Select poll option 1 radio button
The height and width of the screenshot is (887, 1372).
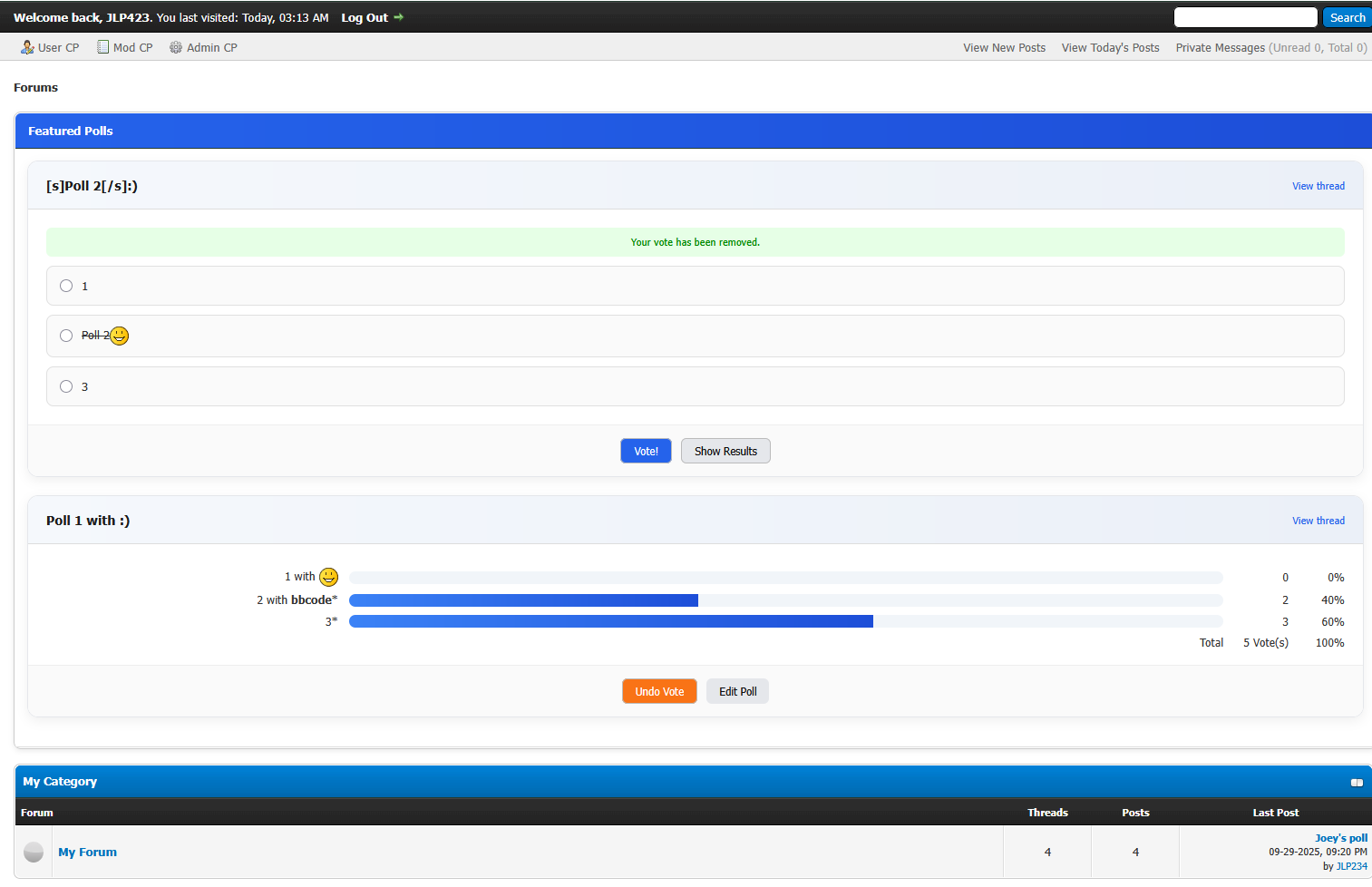pos(66,286)
